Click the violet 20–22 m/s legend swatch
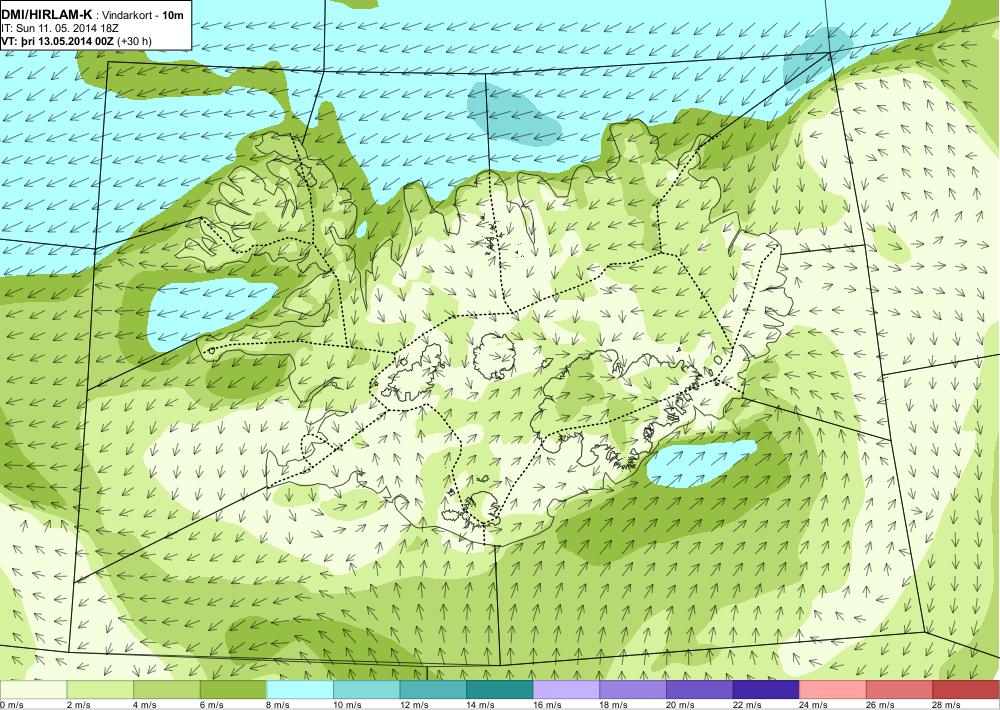This screenshot has height=710, width=1000. coord(700,690)
